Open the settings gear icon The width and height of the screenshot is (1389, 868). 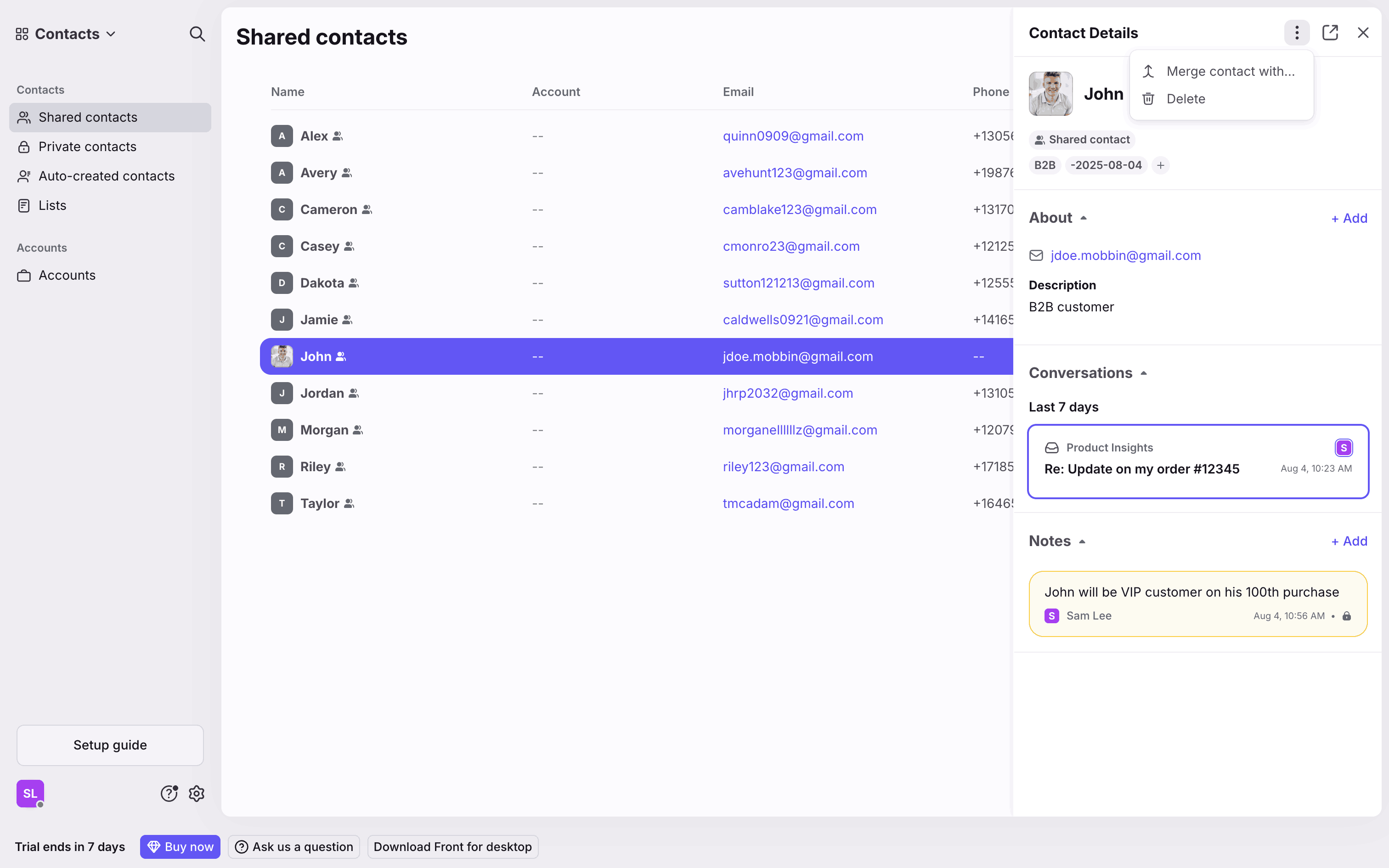[x=197, y=794]
